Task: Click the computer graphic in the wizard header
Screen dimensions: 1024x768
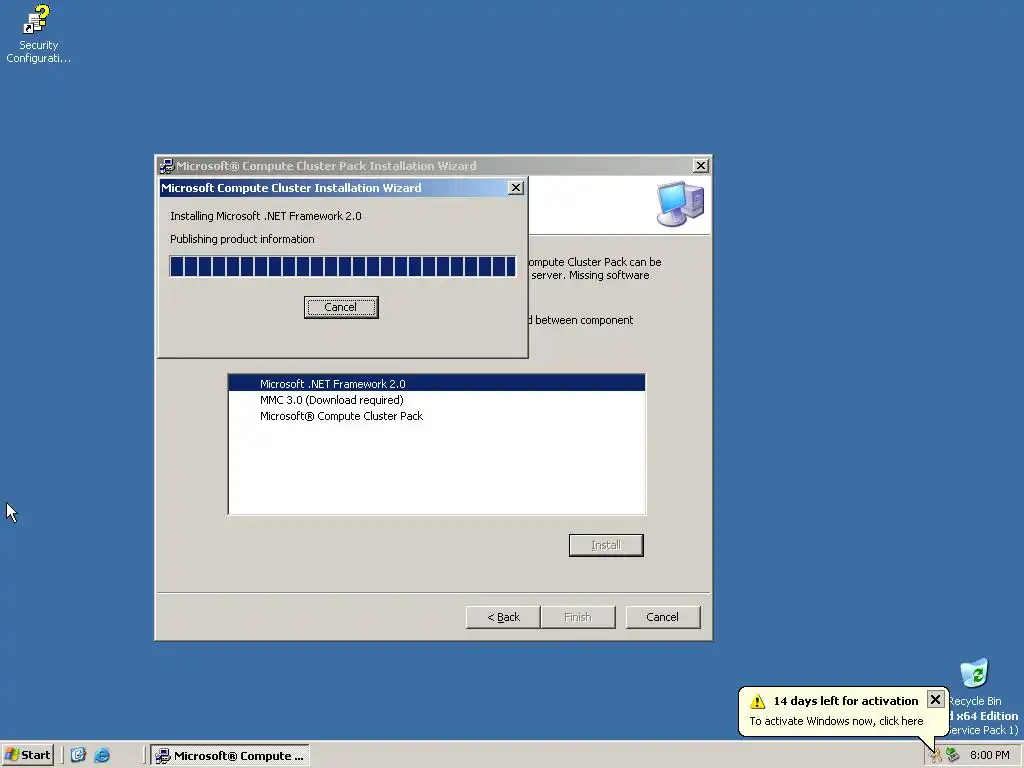Action: coord(680,204)
